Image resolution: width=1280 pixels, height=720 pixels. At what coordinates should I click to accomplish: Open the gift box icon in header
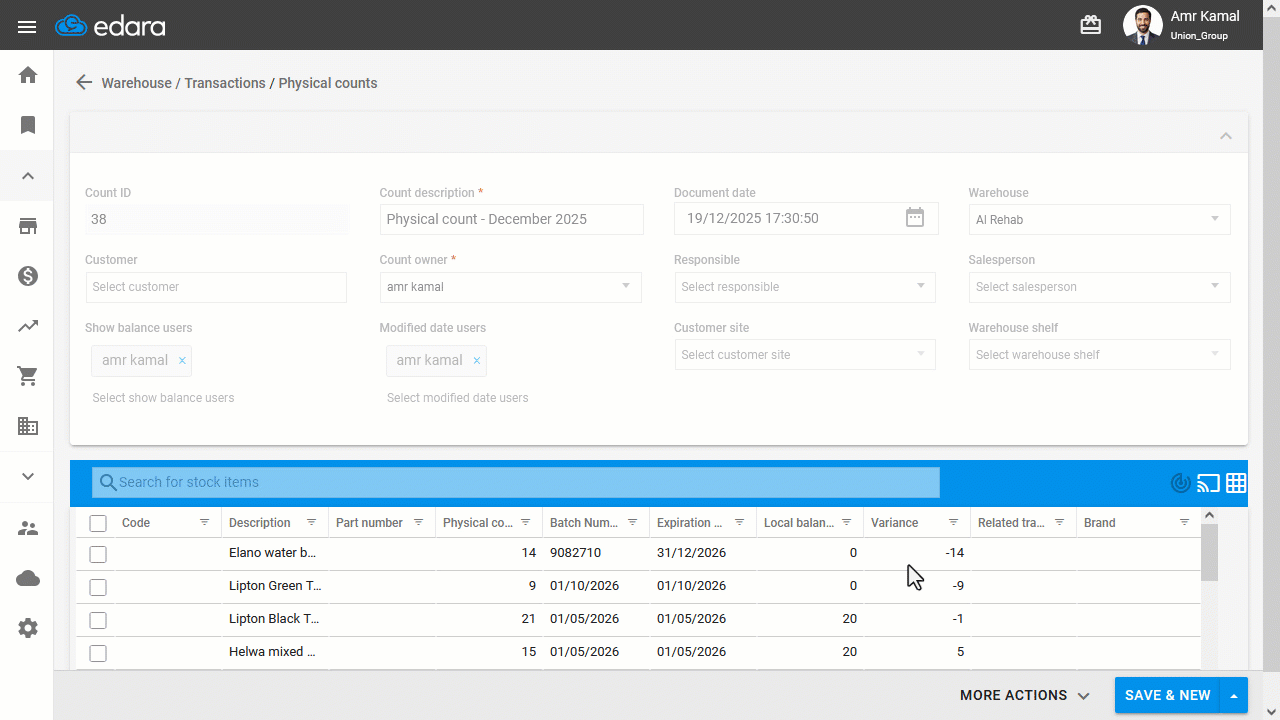pyautogui.click(x=1091, y=26)
